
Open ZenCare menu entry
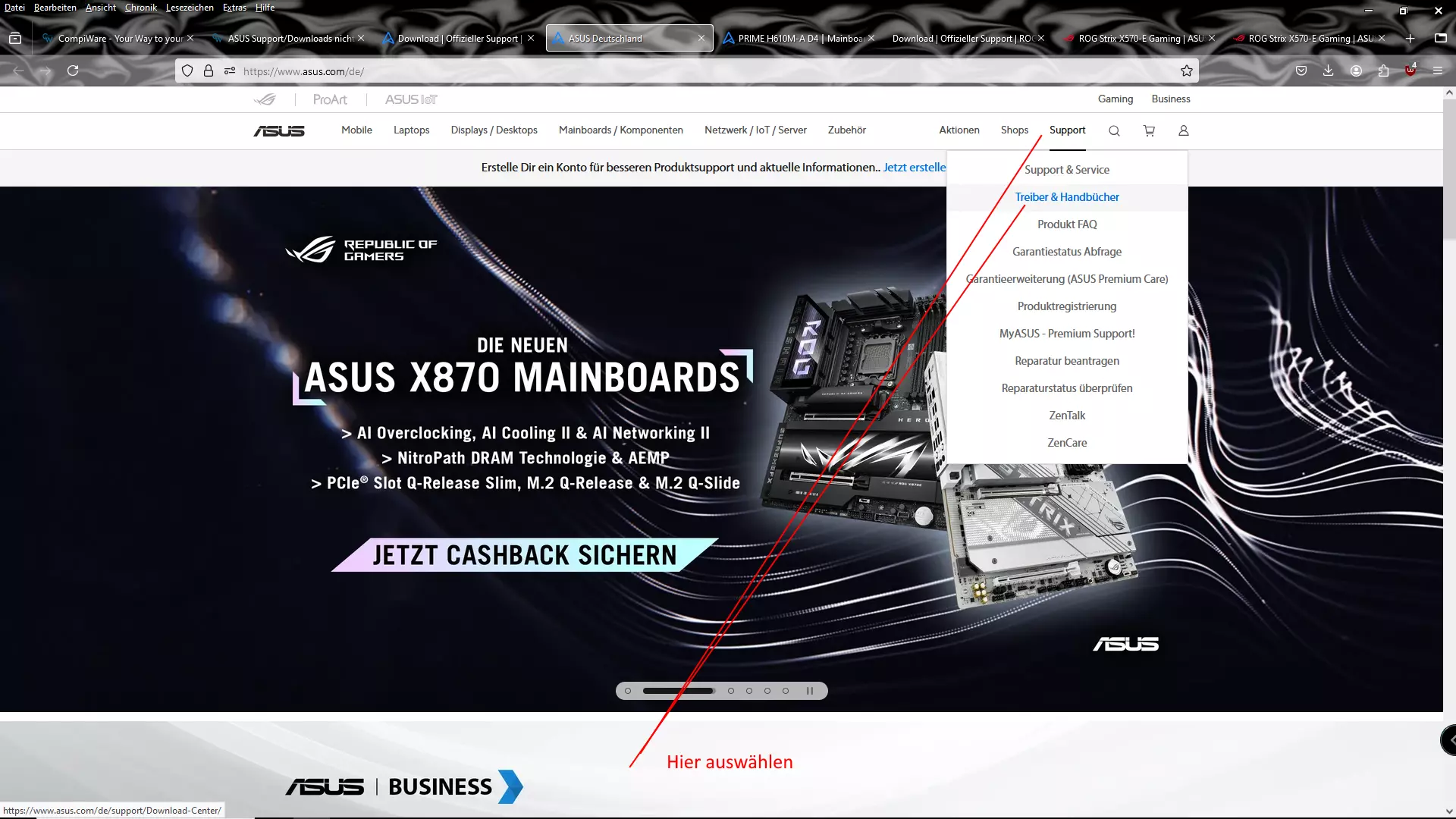[x=1067, y=443]
